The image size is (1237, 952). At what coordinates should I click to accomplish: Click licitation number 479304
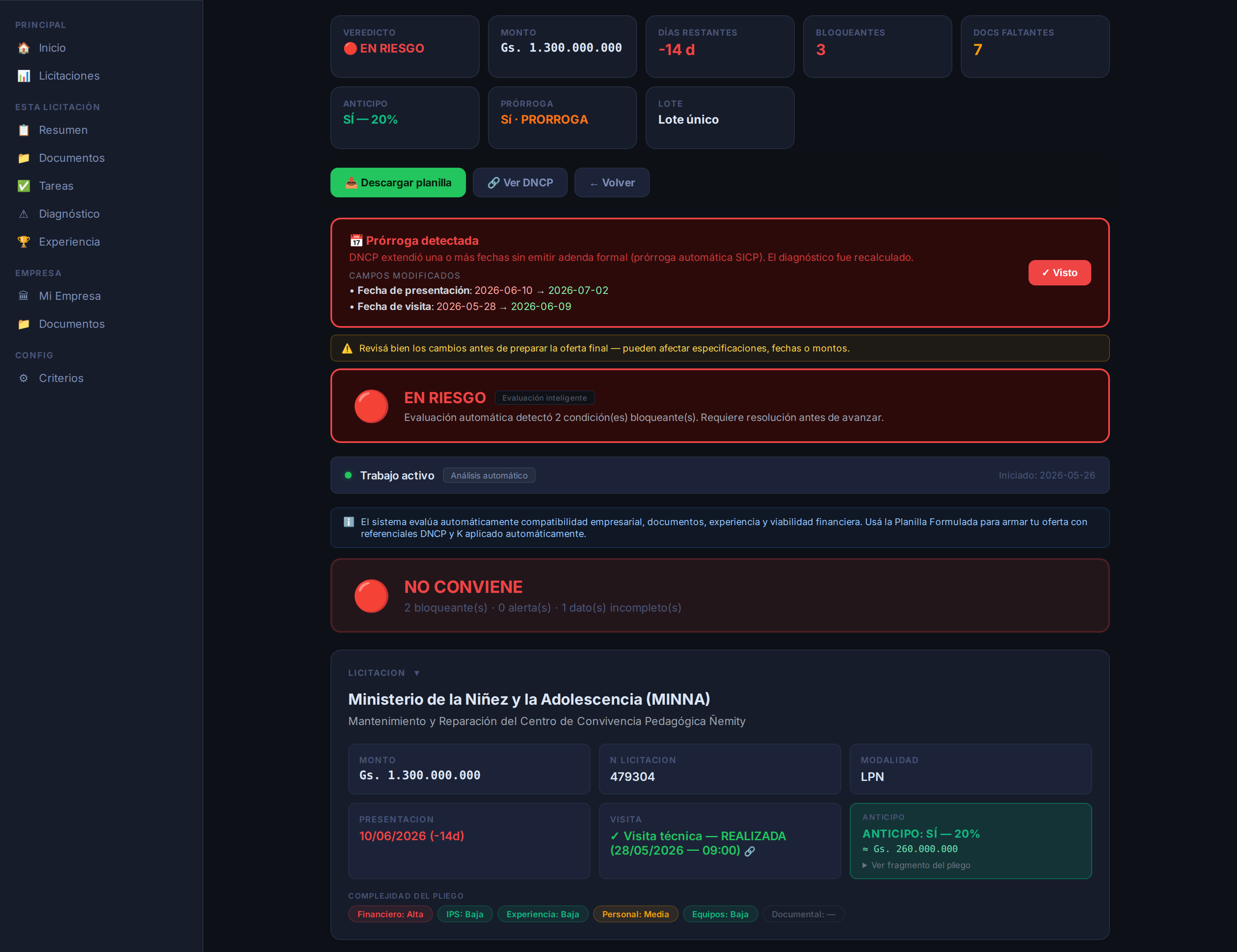coord(632,777)
